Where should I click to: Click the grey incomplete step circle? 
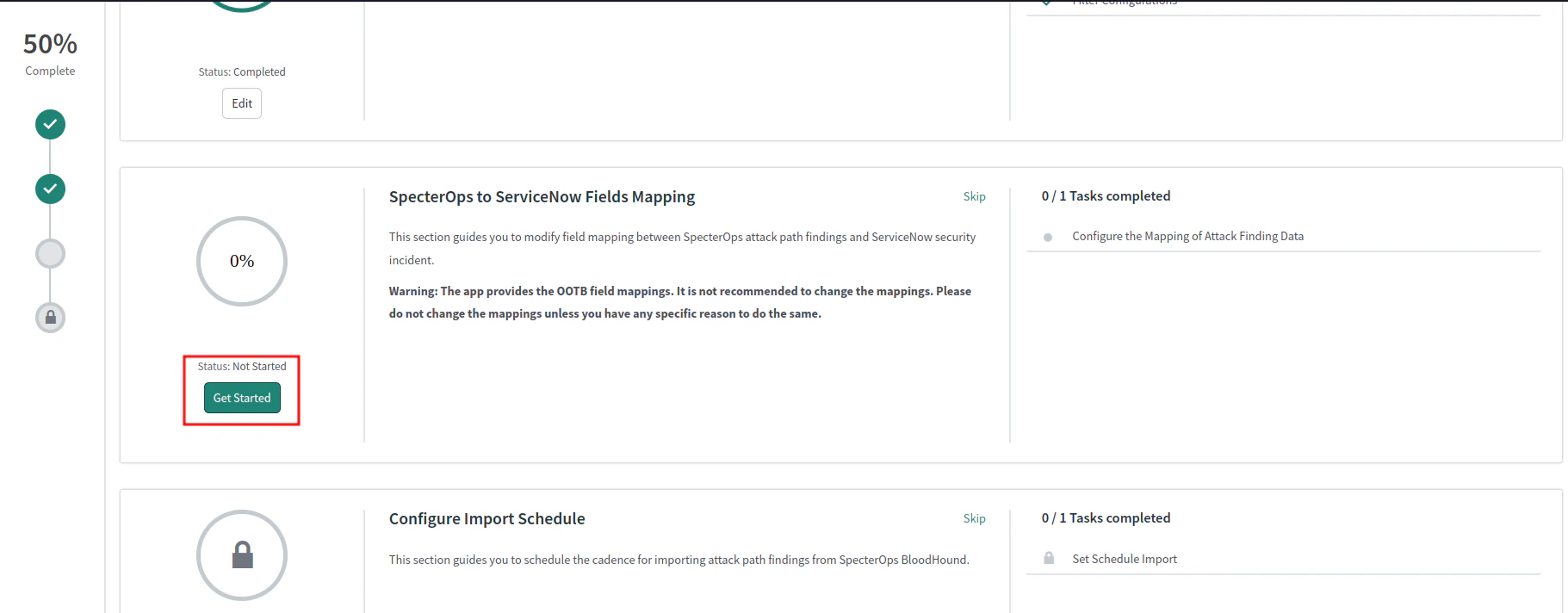pos(49,253)
